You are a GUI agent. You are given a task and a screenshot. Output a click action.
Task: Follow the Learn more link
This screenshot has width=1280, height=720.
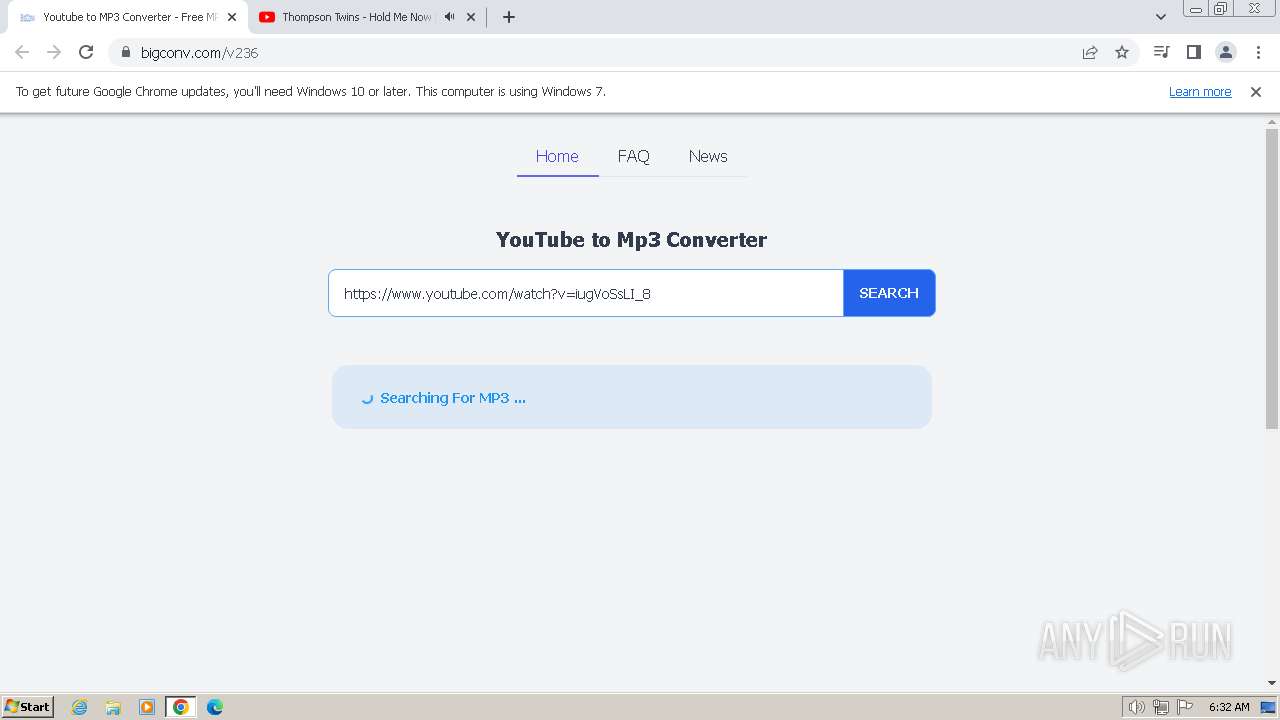coord(1200,91)
